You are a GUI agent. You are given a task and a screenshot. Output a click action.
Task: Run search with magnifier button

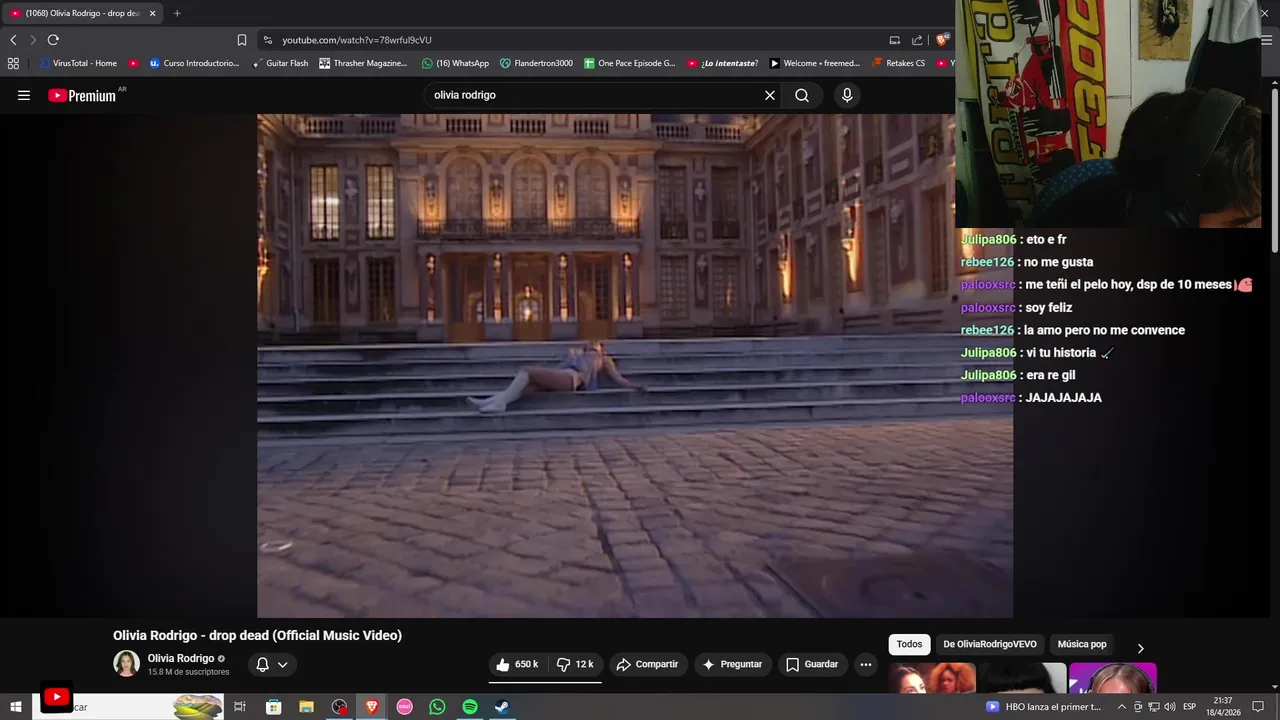802,95
